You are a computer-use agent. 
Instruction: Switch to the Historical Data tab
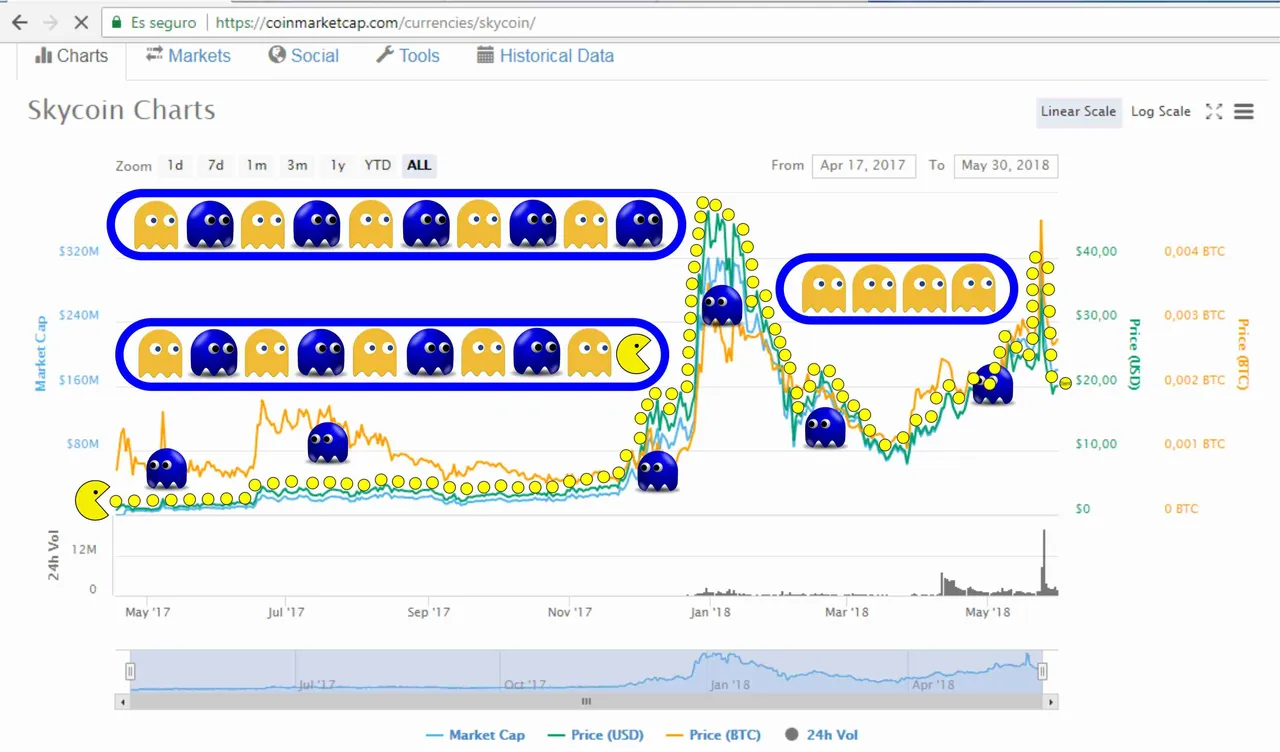pyautogui.click(x=545, y=56)
